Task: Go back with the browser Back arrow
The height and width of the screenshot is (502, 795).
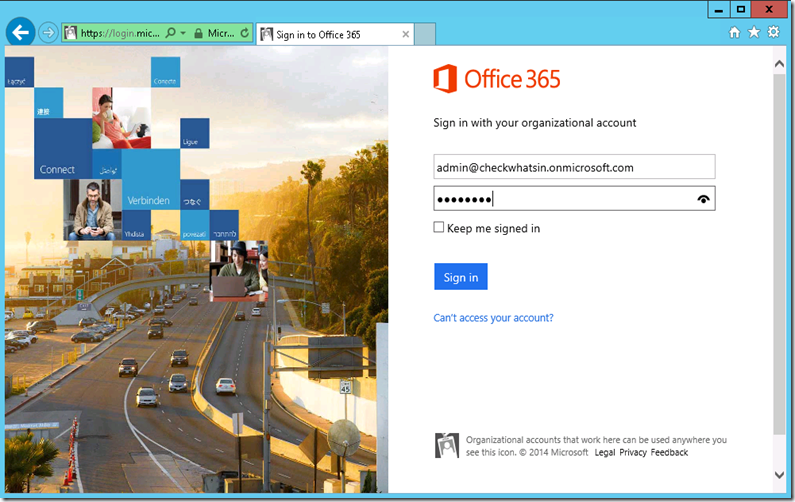Action: [x=20, y=32]
